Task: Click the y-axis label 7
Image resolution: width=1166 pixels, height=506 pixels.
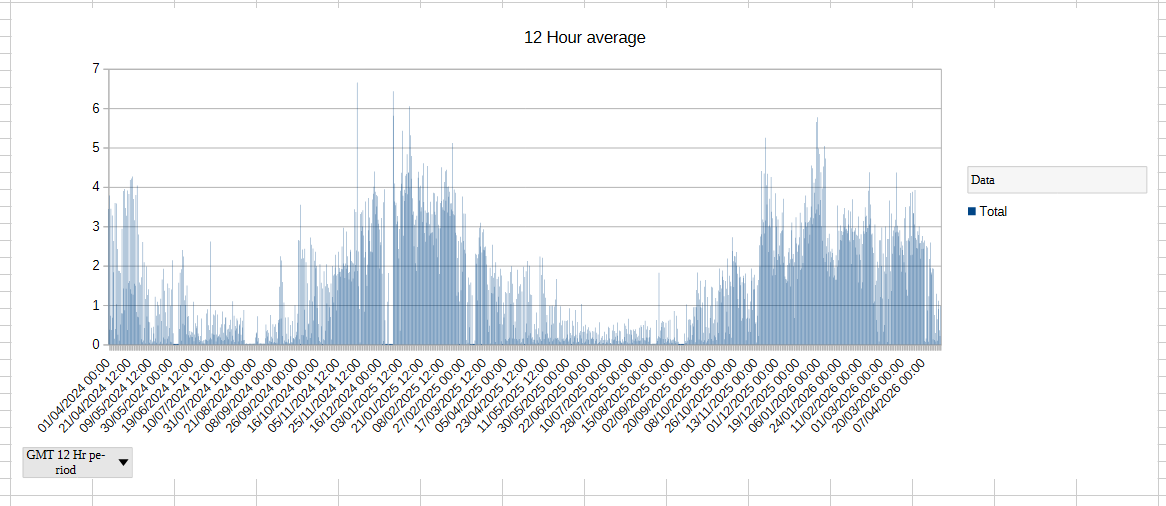Action: click(x=96, y=69)
